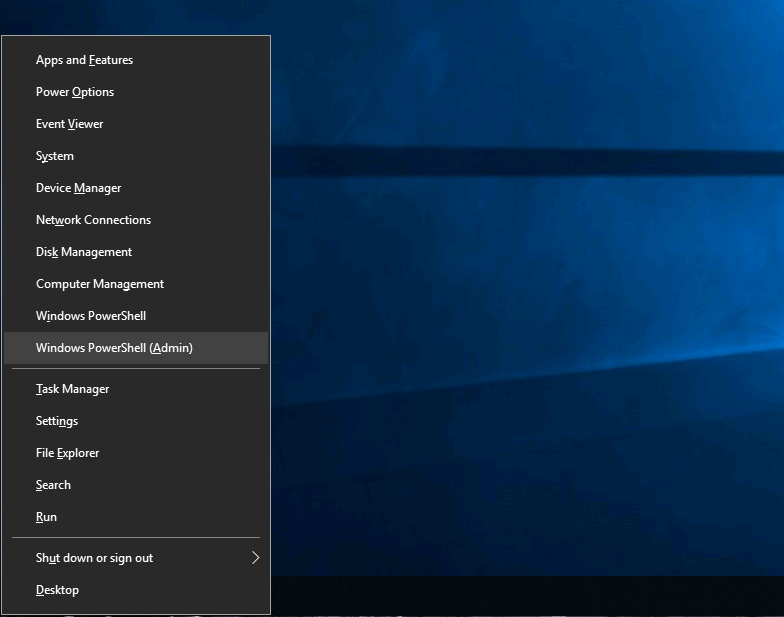Launch File Explorer

[136, 453]
